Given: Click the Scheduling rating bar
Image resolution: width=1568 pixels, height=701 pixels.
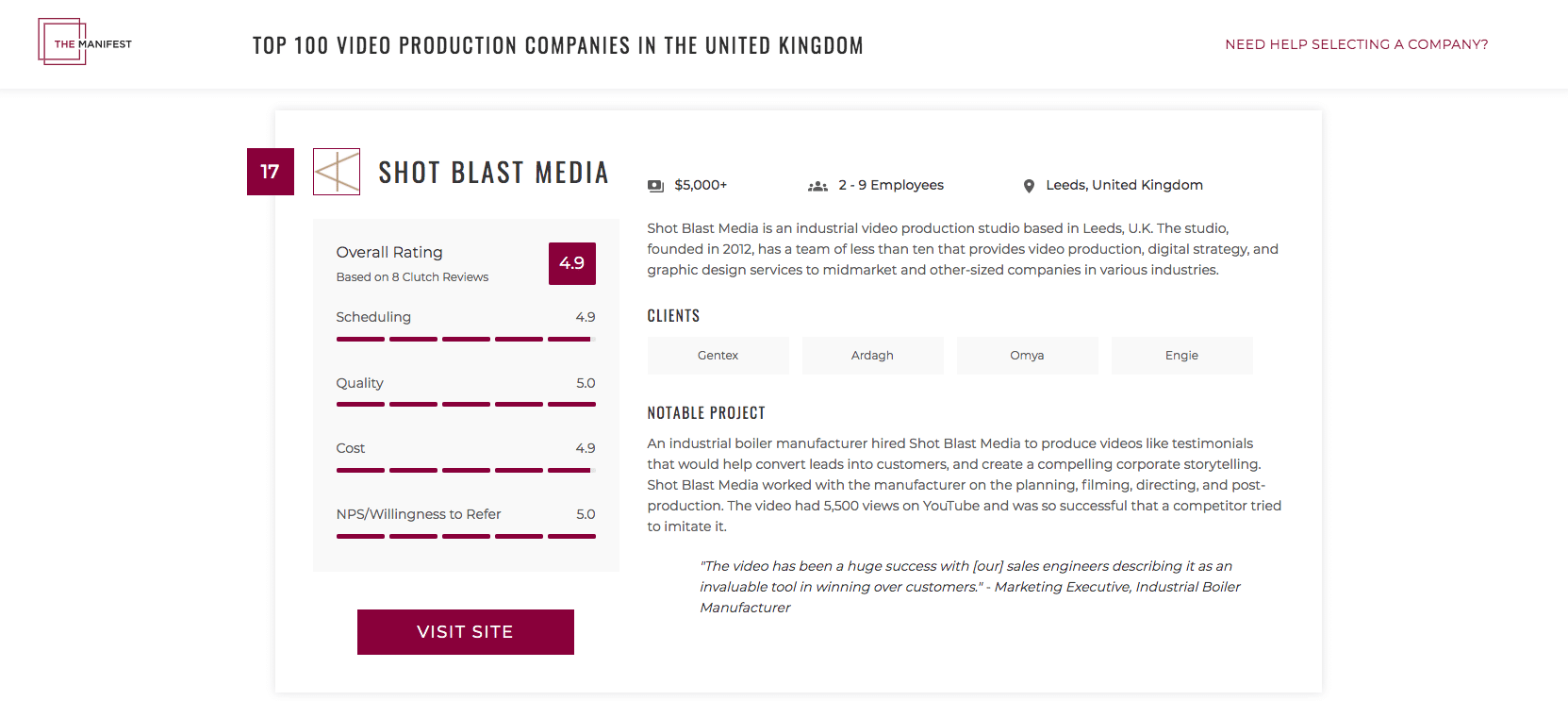Looking at the screenshot, I should pyautogui.click(x=466, y=339).
